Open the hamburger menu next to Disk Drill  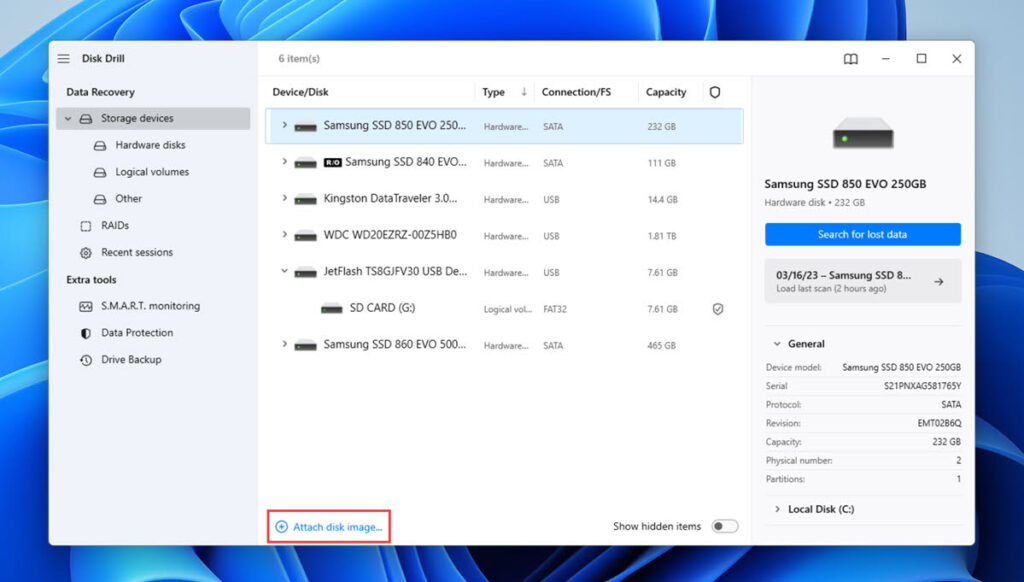click(x=63, y=58)
